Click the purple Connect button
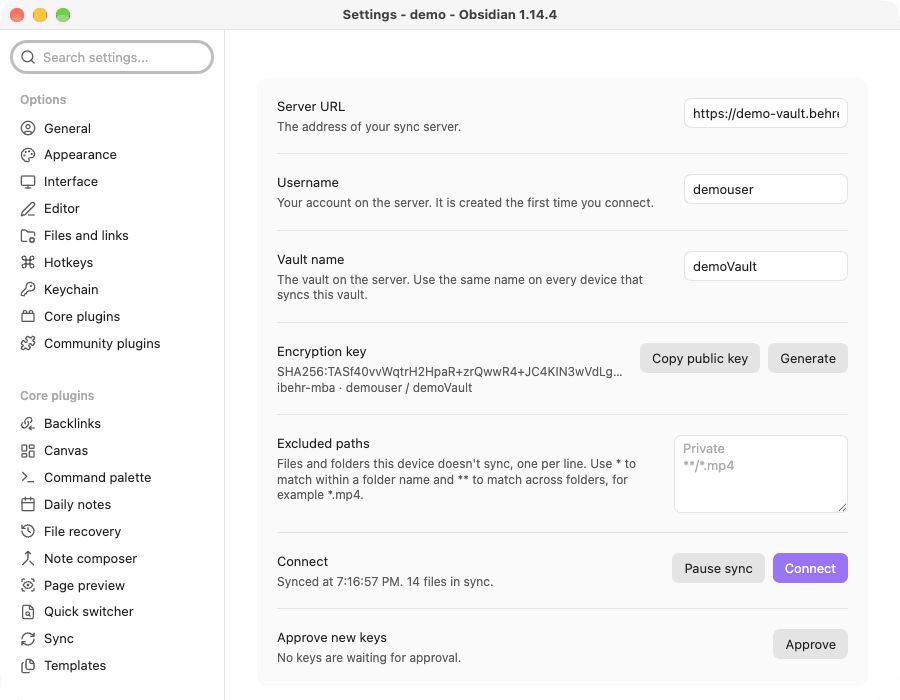 point(810,569)
